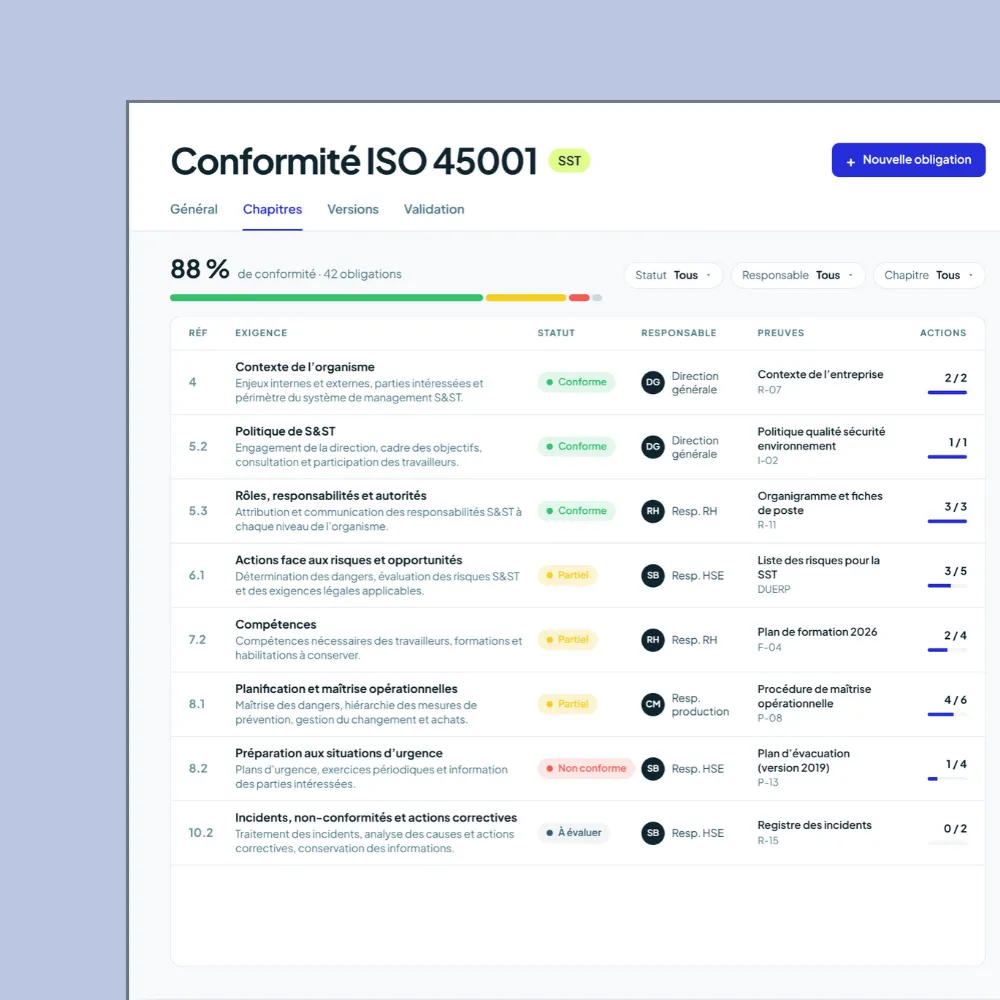Click the CM avatar for Resp. production
The image size is (1000, 1000).
(x=652, y=705)
